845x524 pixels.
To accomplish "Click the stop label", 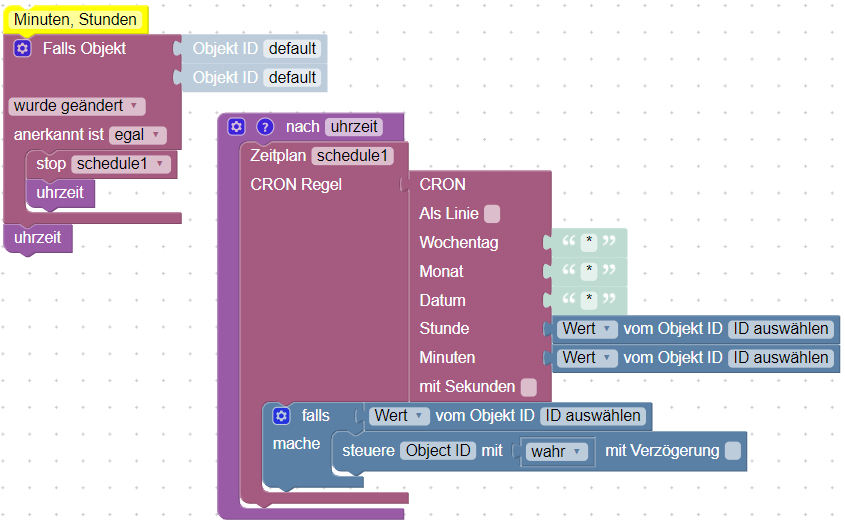I will click(51, 164).
